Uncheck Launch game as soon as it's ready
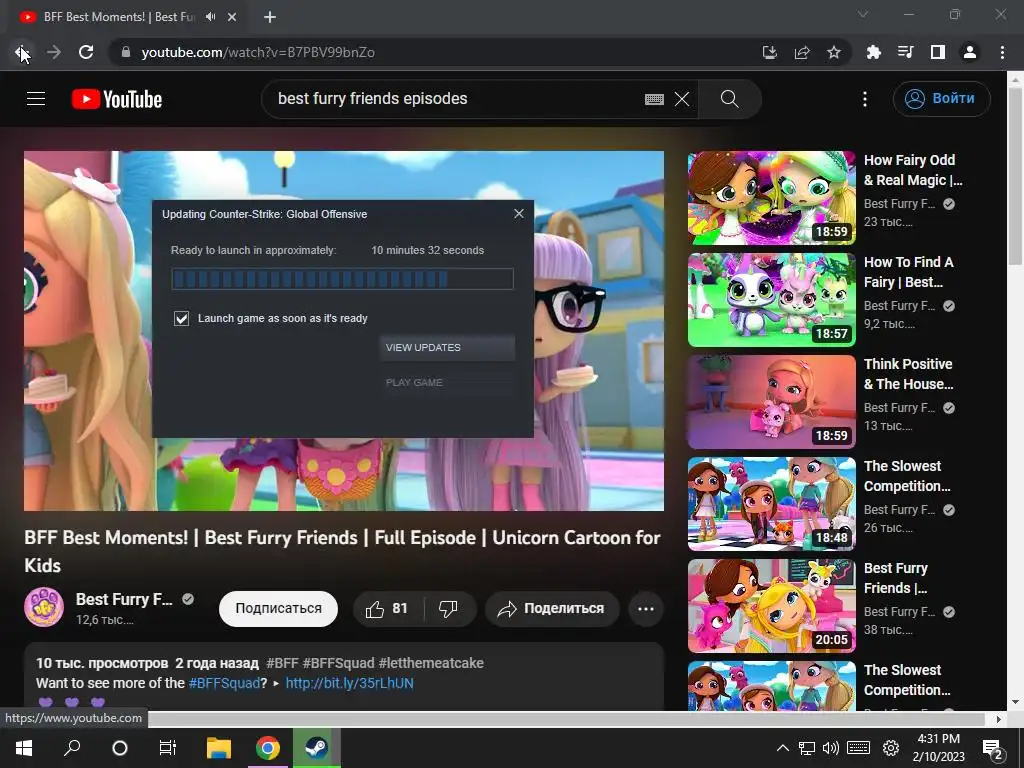The image size is (1024, 768). pos(182,318)
